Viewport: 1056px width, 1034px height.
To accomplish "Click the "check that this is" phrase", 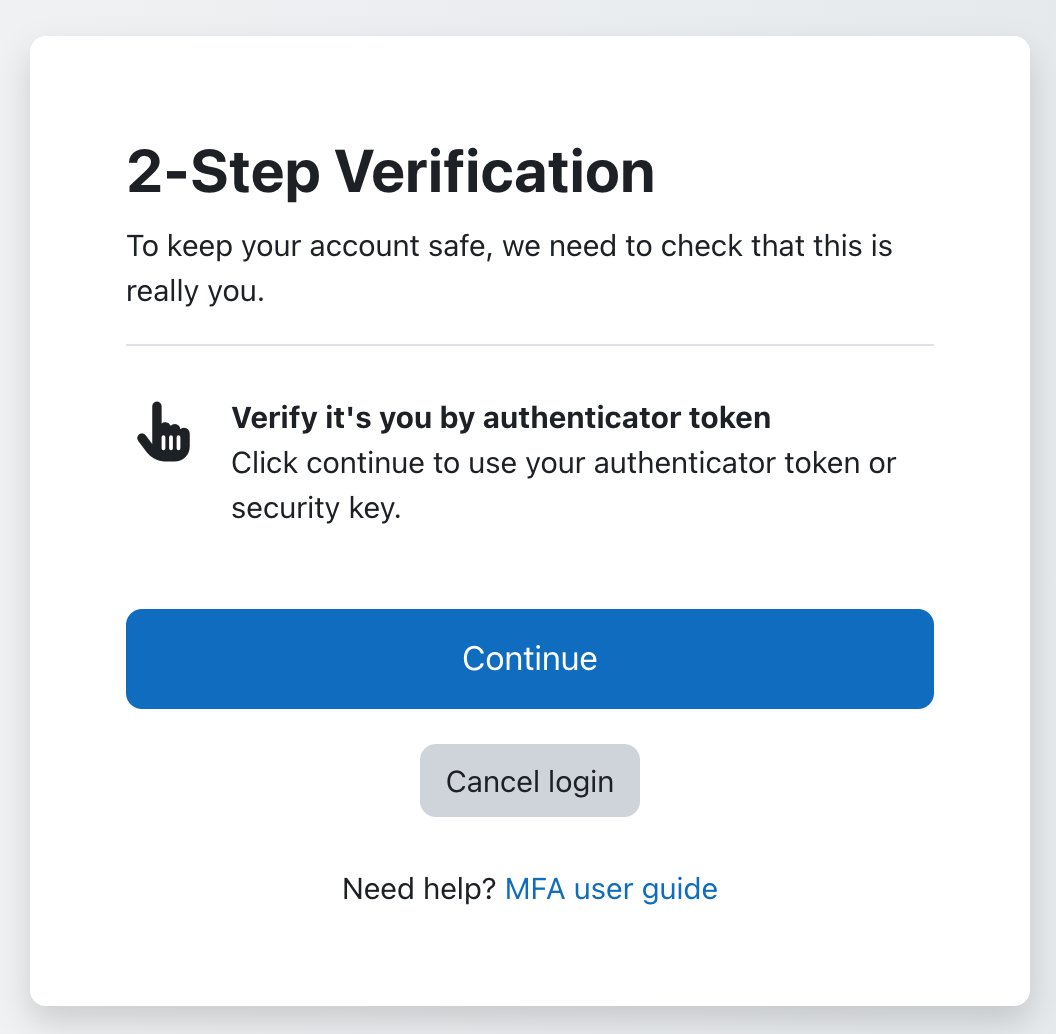I will tap(777, 246).
